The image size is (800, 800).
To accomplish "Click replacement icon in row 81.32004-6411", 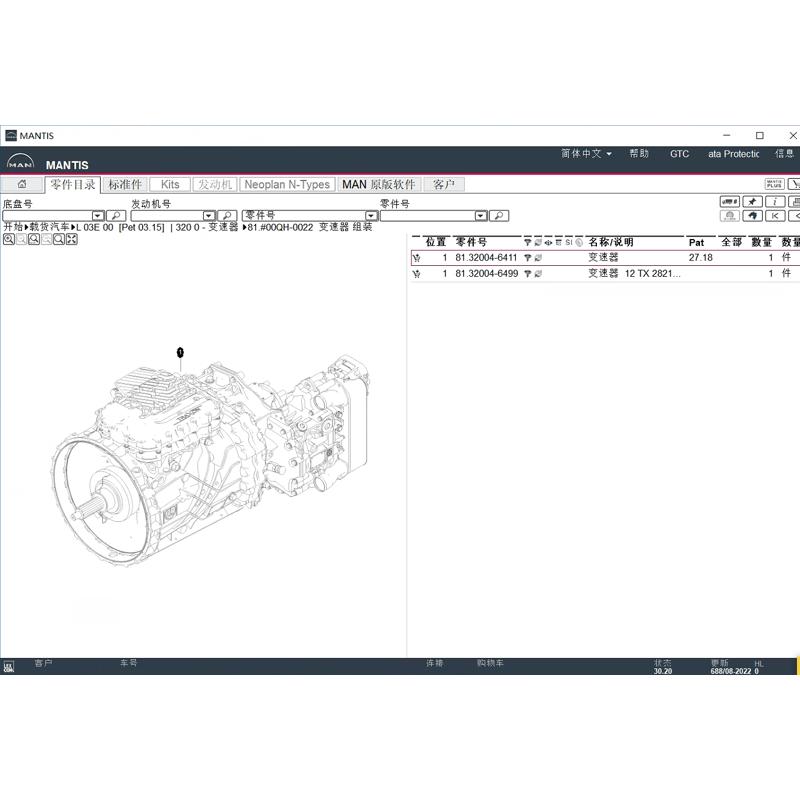I will [538, 258].
